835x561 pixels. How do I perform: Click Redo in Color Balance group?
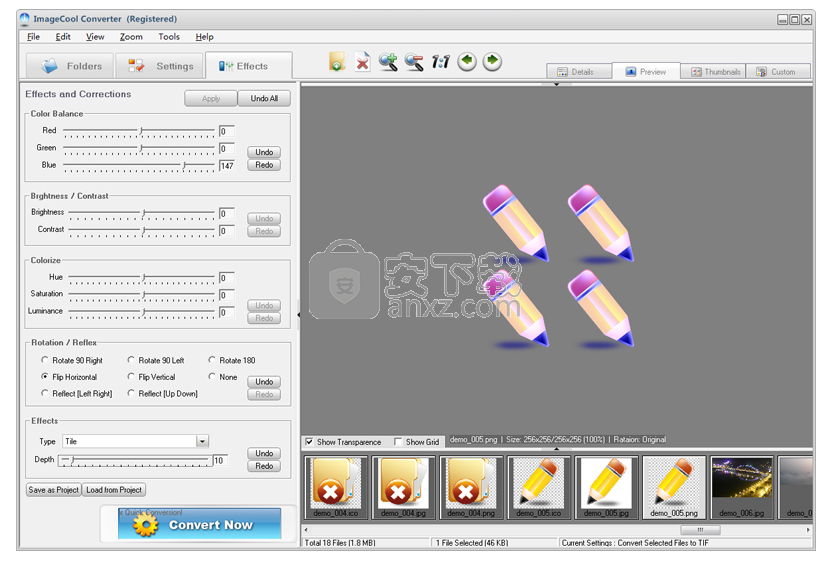point(264,165)
